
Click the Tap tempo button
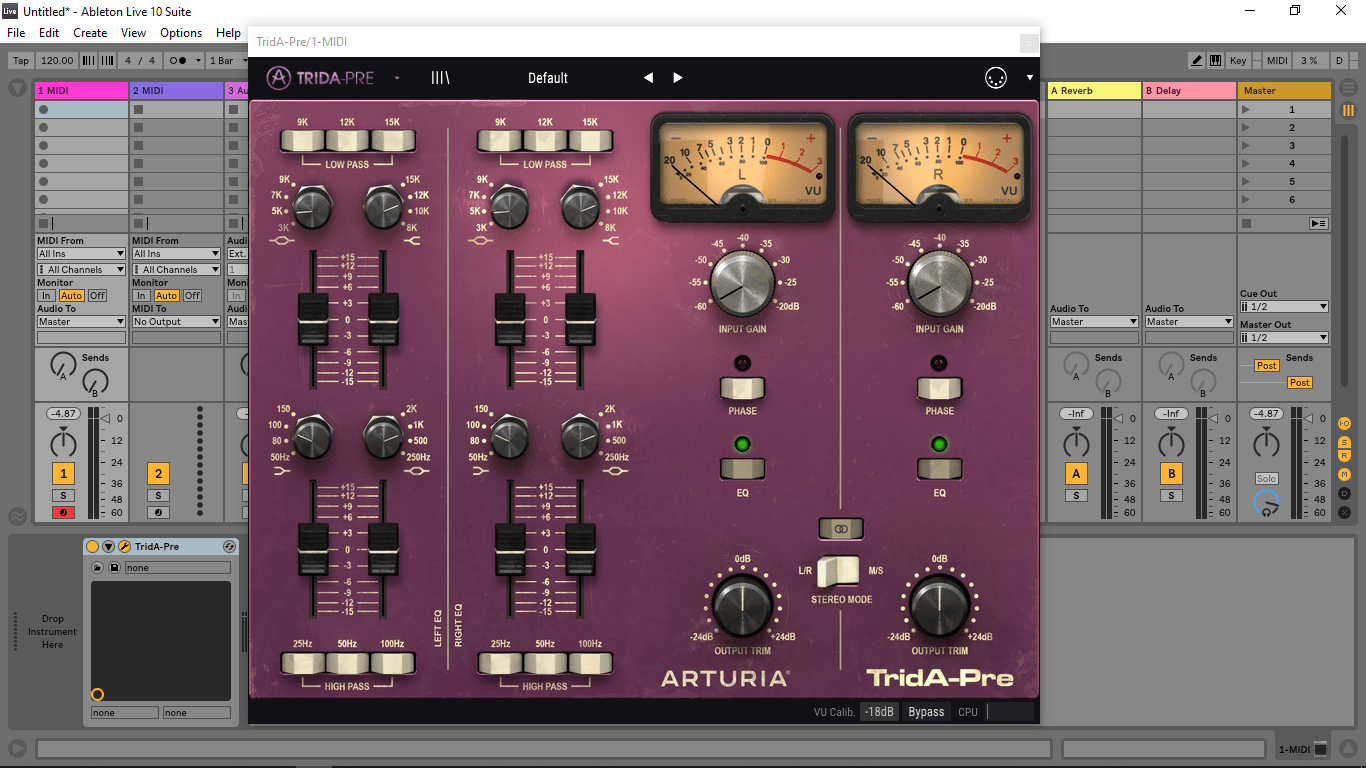(x=21, y=61)
